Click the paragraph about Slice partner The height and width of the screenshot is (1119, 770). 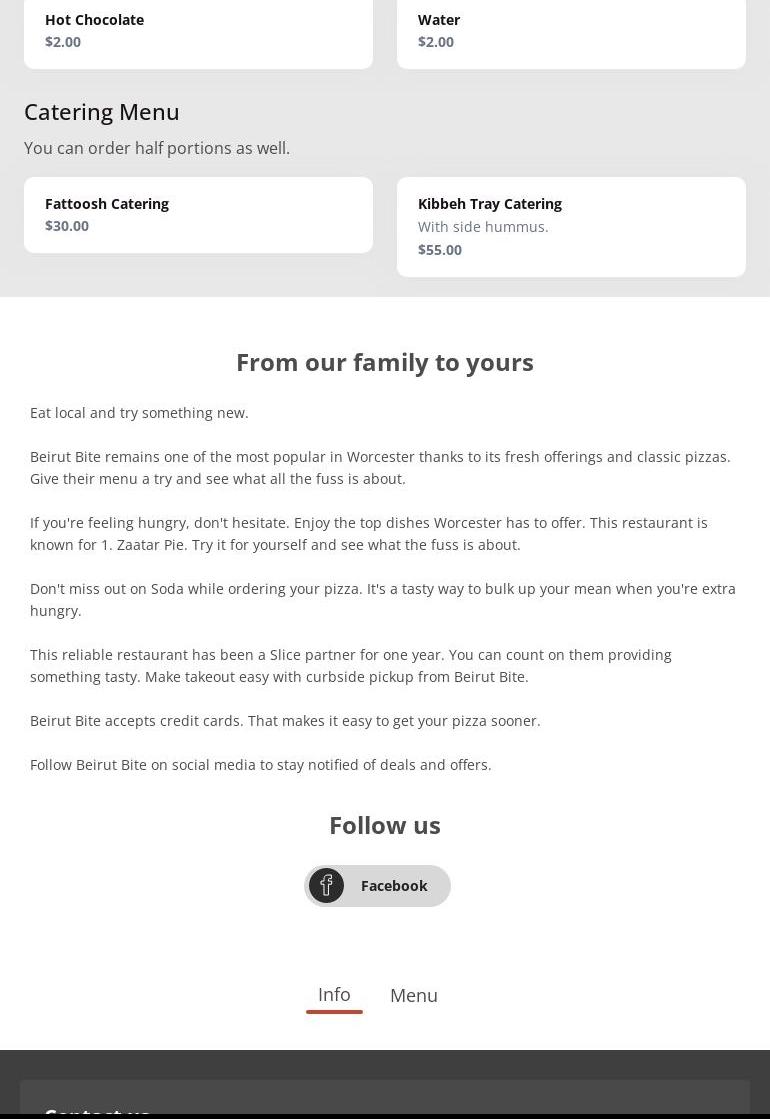tap(350, 665)
